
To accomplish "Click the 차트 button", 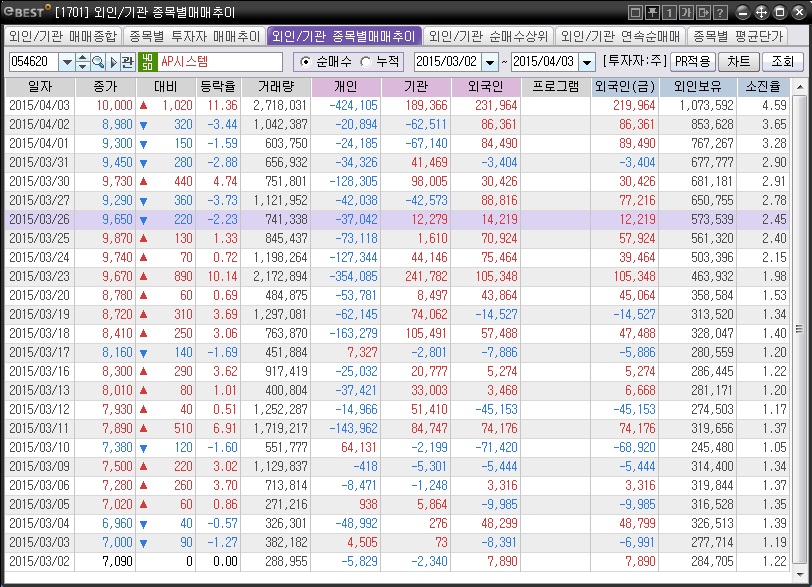I will 738,62.
